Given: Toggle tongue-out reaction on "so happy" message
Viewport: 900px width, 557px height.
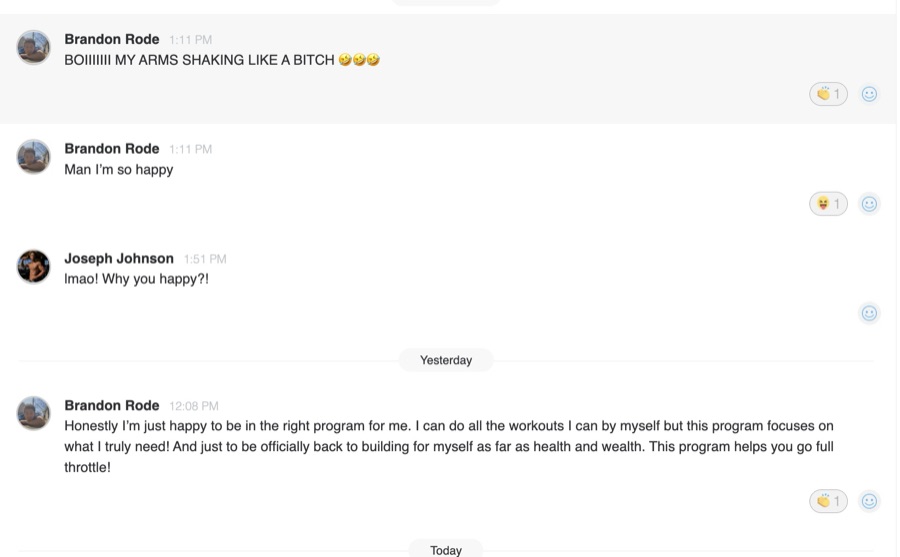Looking at the screenshot, I should [x=828, y=204].
